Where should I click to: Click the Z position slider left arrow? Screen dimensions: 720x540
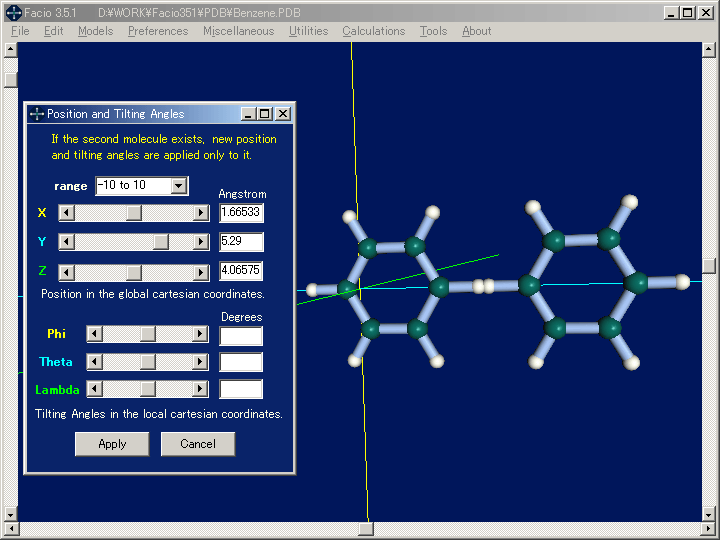coord(67,272)
